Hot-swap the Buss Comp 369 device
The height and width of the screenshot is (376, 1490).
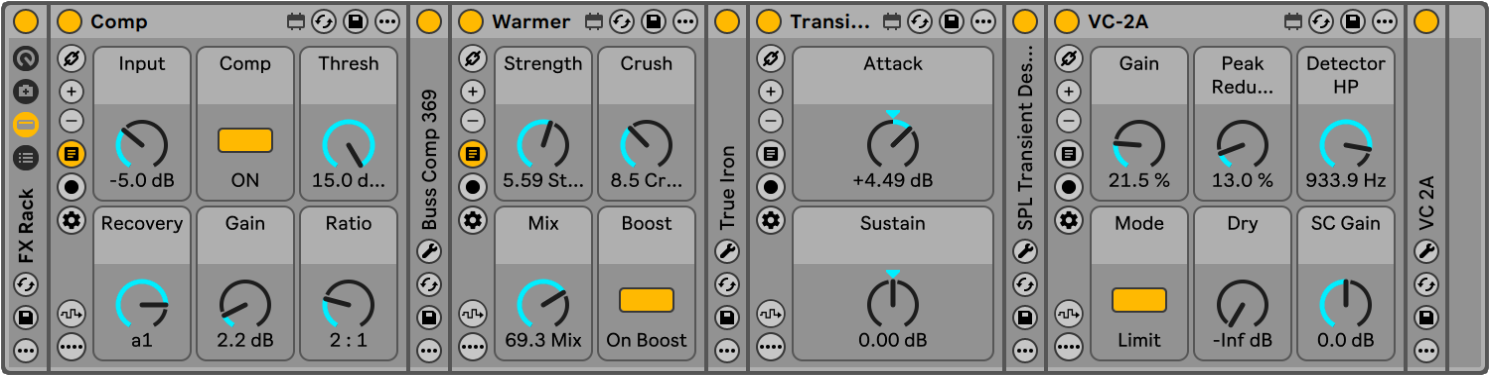point(429,284)
